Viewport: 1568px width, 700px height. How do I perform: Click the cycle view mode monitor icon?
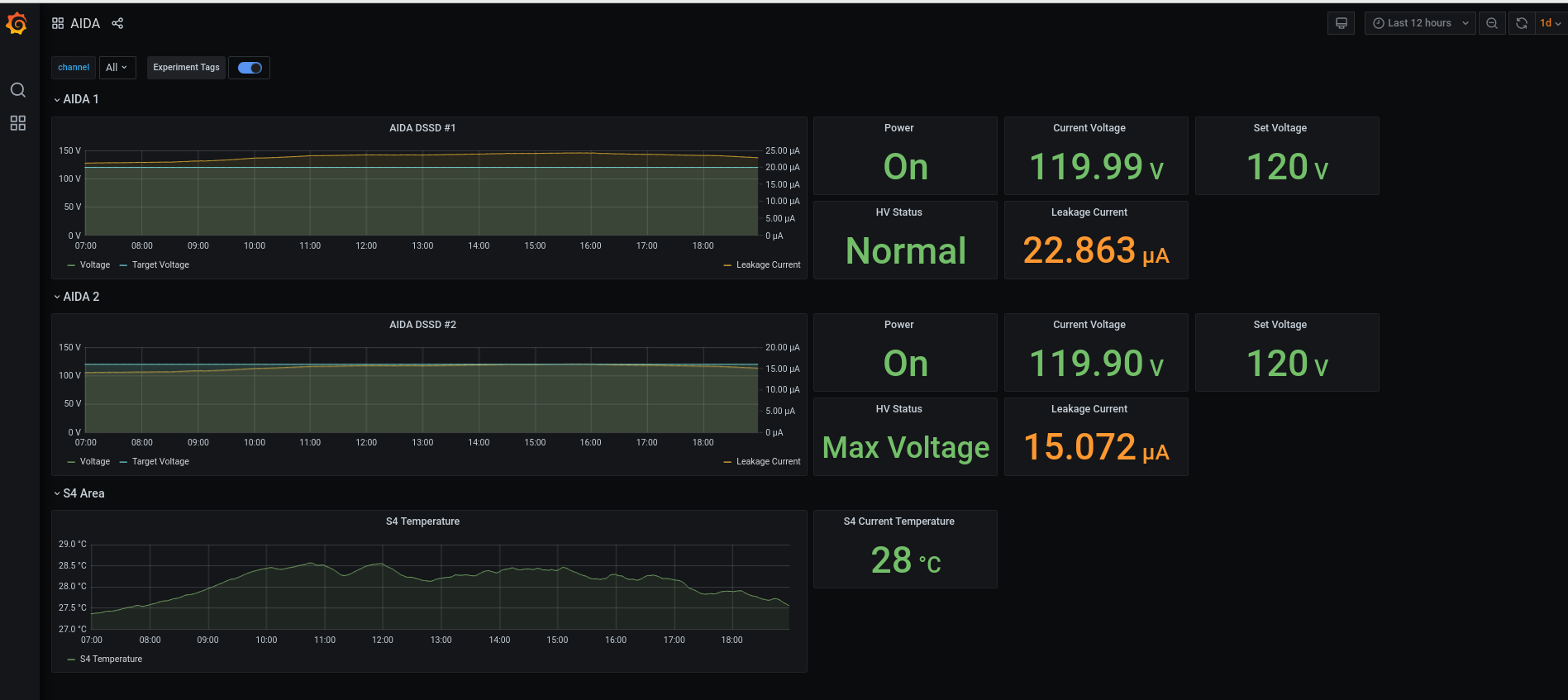point(1341,23)
